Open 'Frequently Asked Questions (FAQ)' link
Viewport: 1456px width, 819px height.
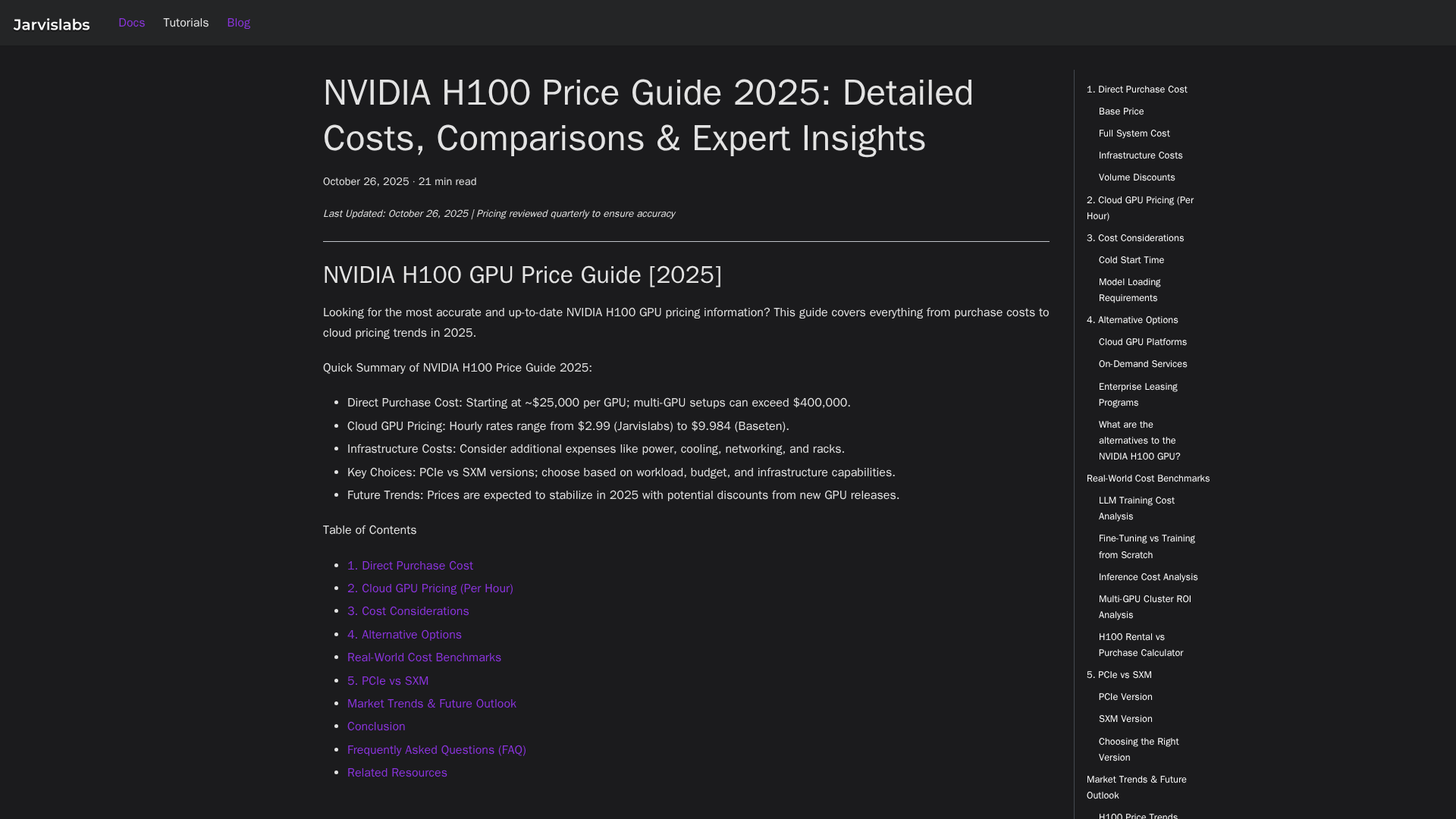point(436,750)
